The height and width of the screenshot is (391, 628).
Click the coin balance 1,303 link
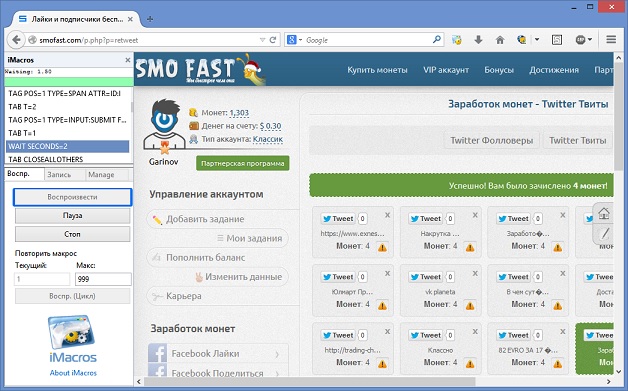239,113
